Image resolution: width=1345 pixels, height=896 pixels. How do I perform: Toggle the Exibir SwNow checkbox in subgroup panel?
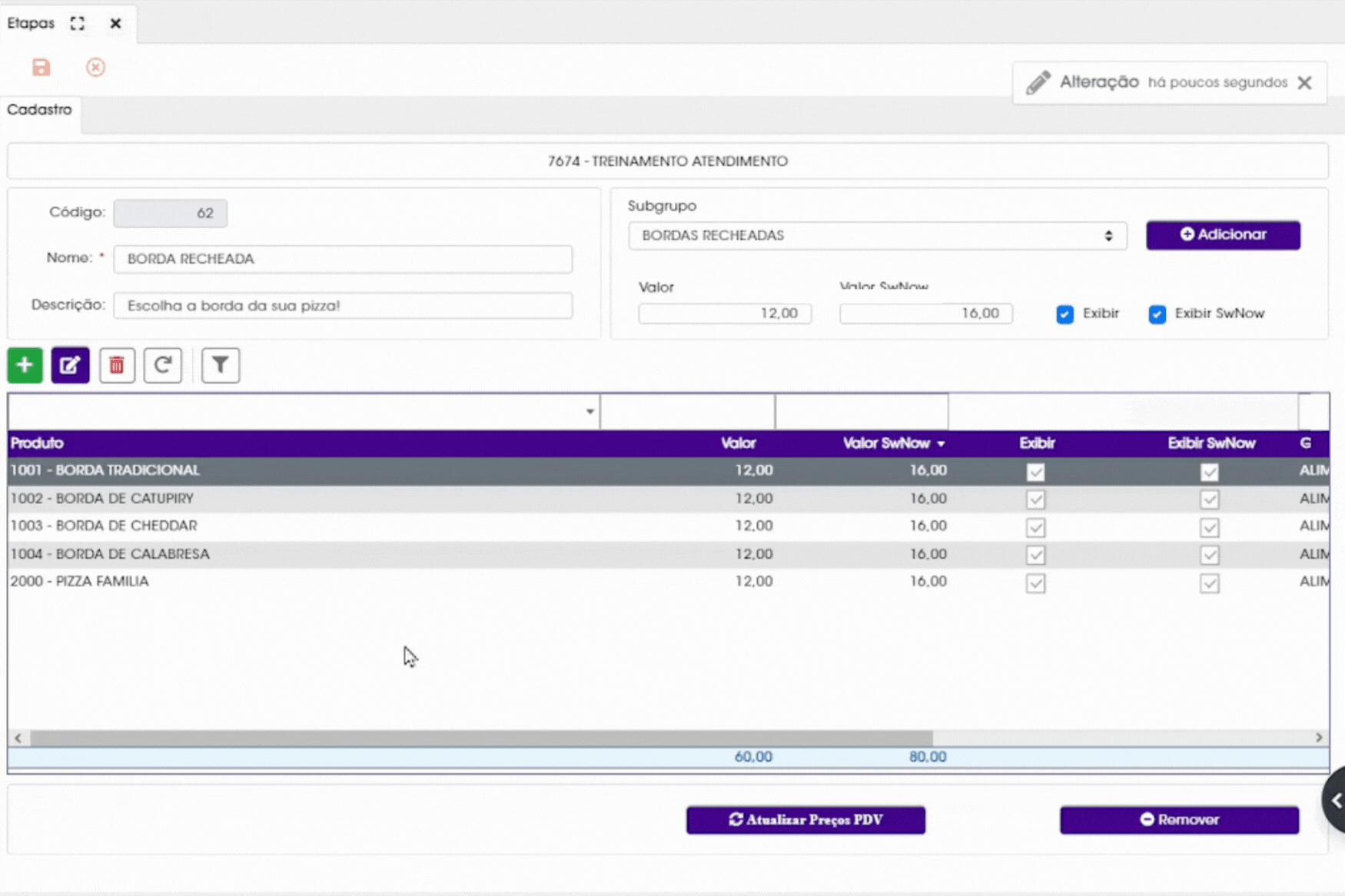coord(1157,314)
